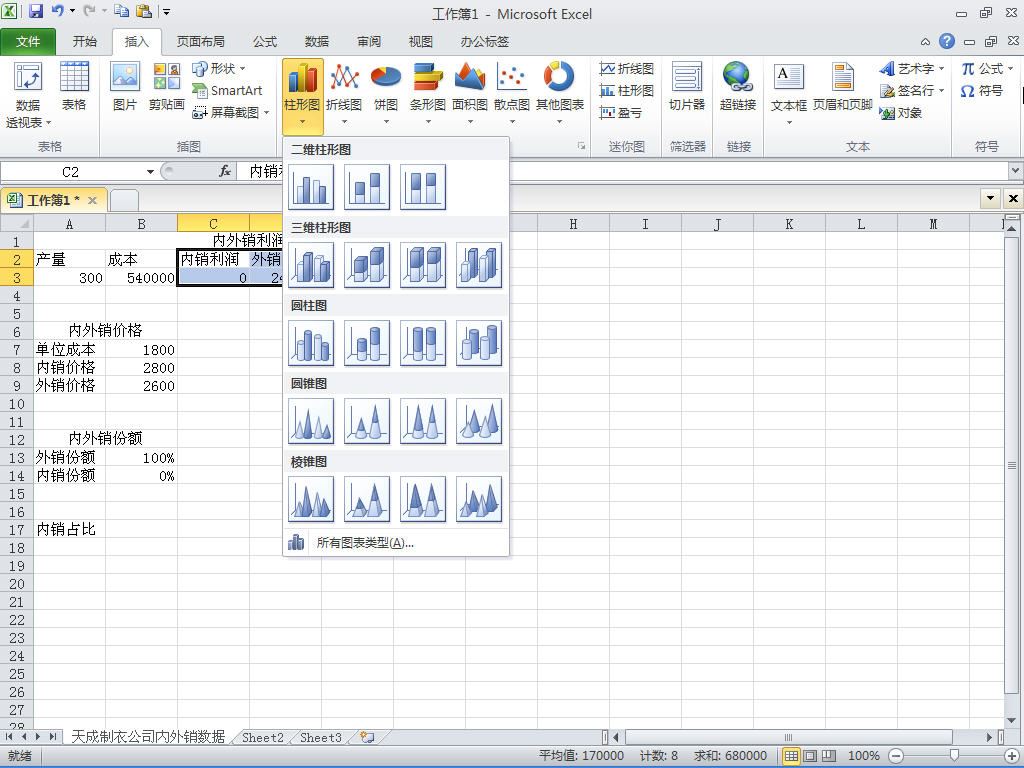Select the stacked cylinder chart

(x=367, y=343)
